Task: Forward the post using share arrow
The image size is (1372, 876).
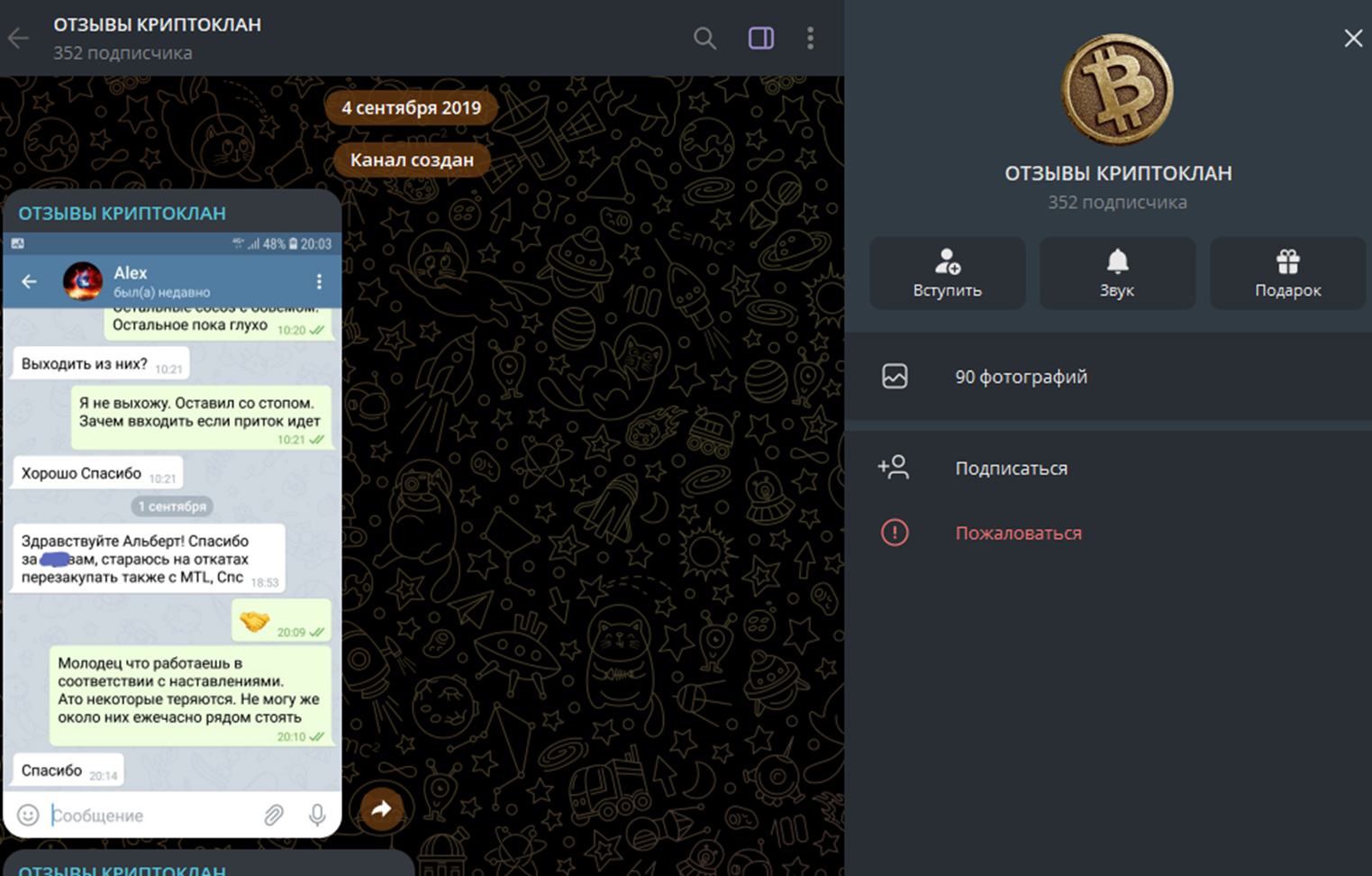Action: click(x=382, y=808)
